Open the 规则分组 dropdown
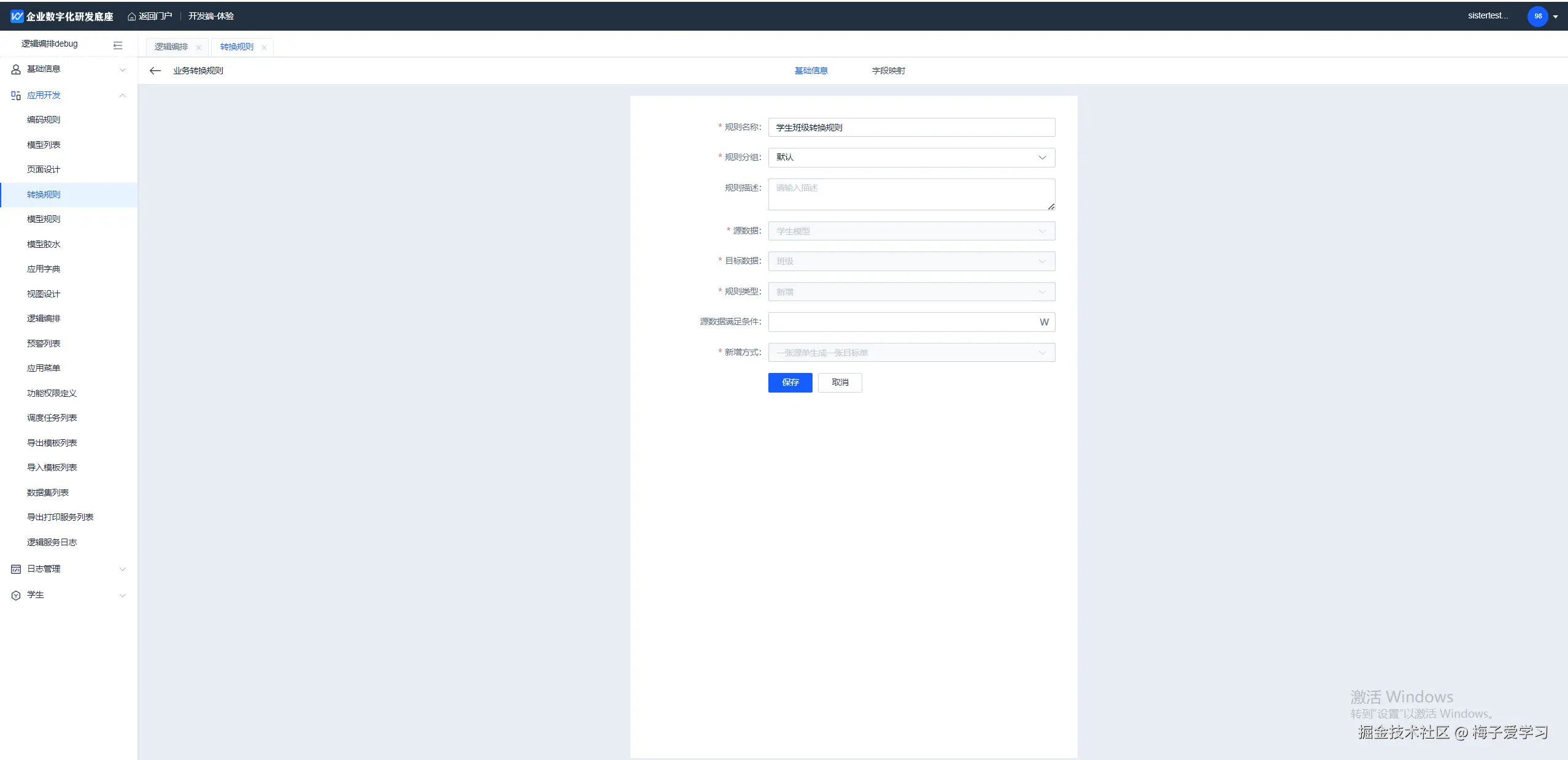 911,158
